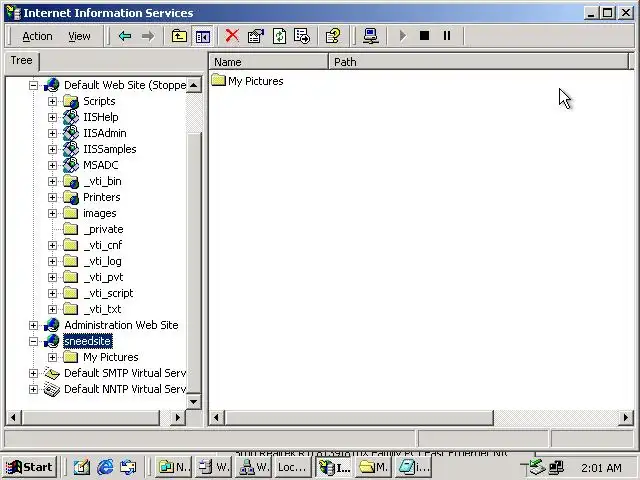The width and height of the screenshot is (640, 480).
Task: Expand the _vti_bin node
Action: [x=52, y=181]
